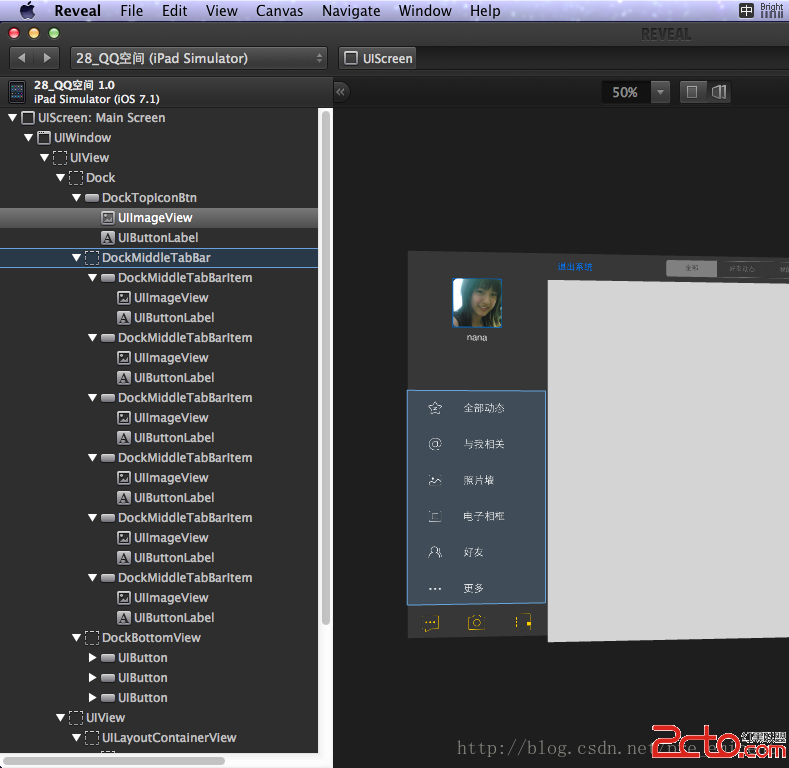Click the star icon beside 全部动态
This screenshot has width=789, height=768.
pyautogui.click(x=435, y=408)
